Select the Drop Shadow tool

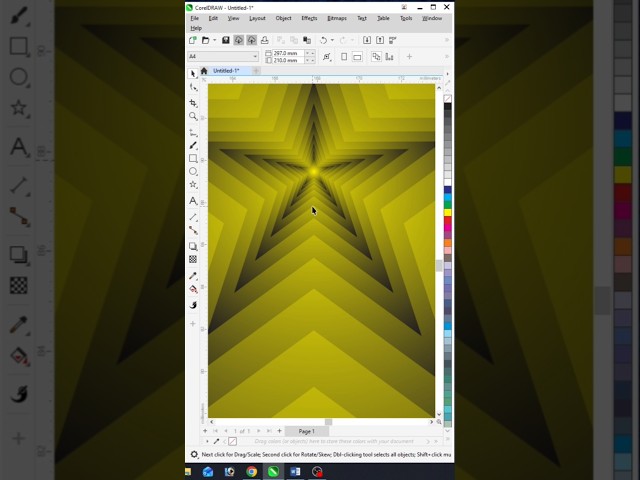click(x=193, y=246)
